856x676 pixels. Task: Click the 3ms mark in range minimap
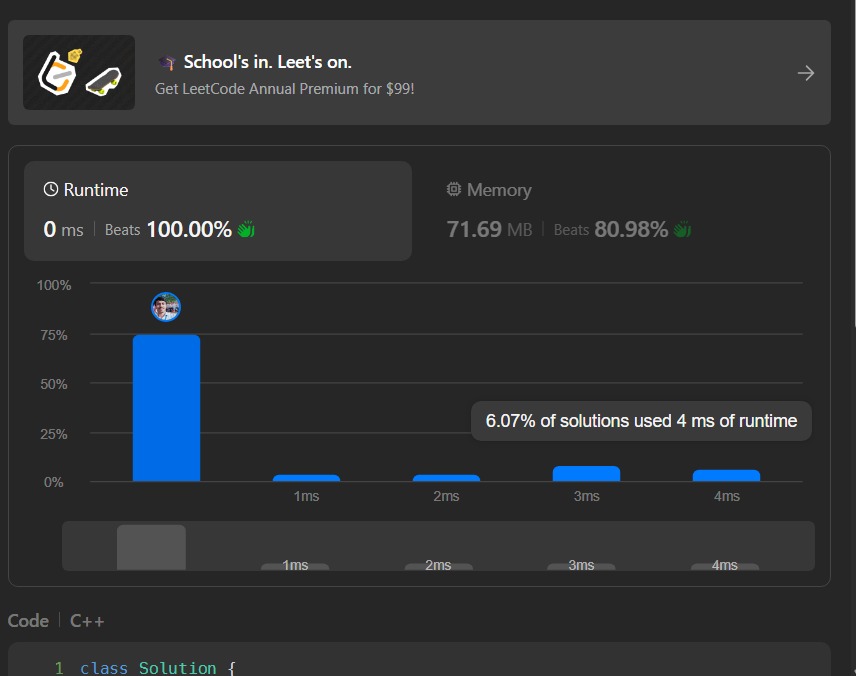tap(581, 566)
